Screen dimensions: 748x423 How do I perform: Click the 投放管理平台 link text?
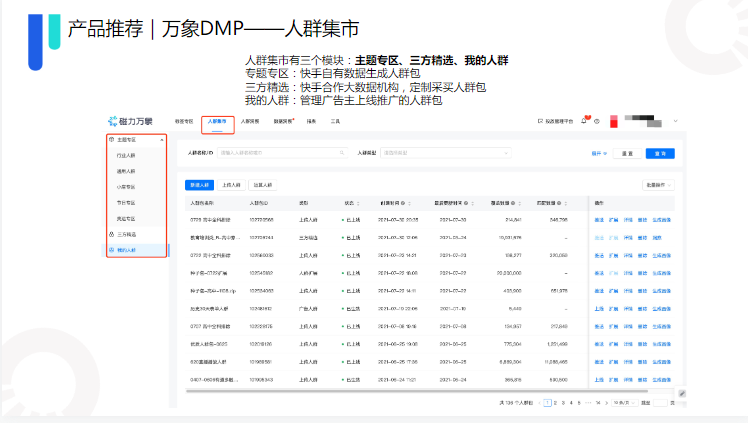pyautogui.click(x=559, y=122)
